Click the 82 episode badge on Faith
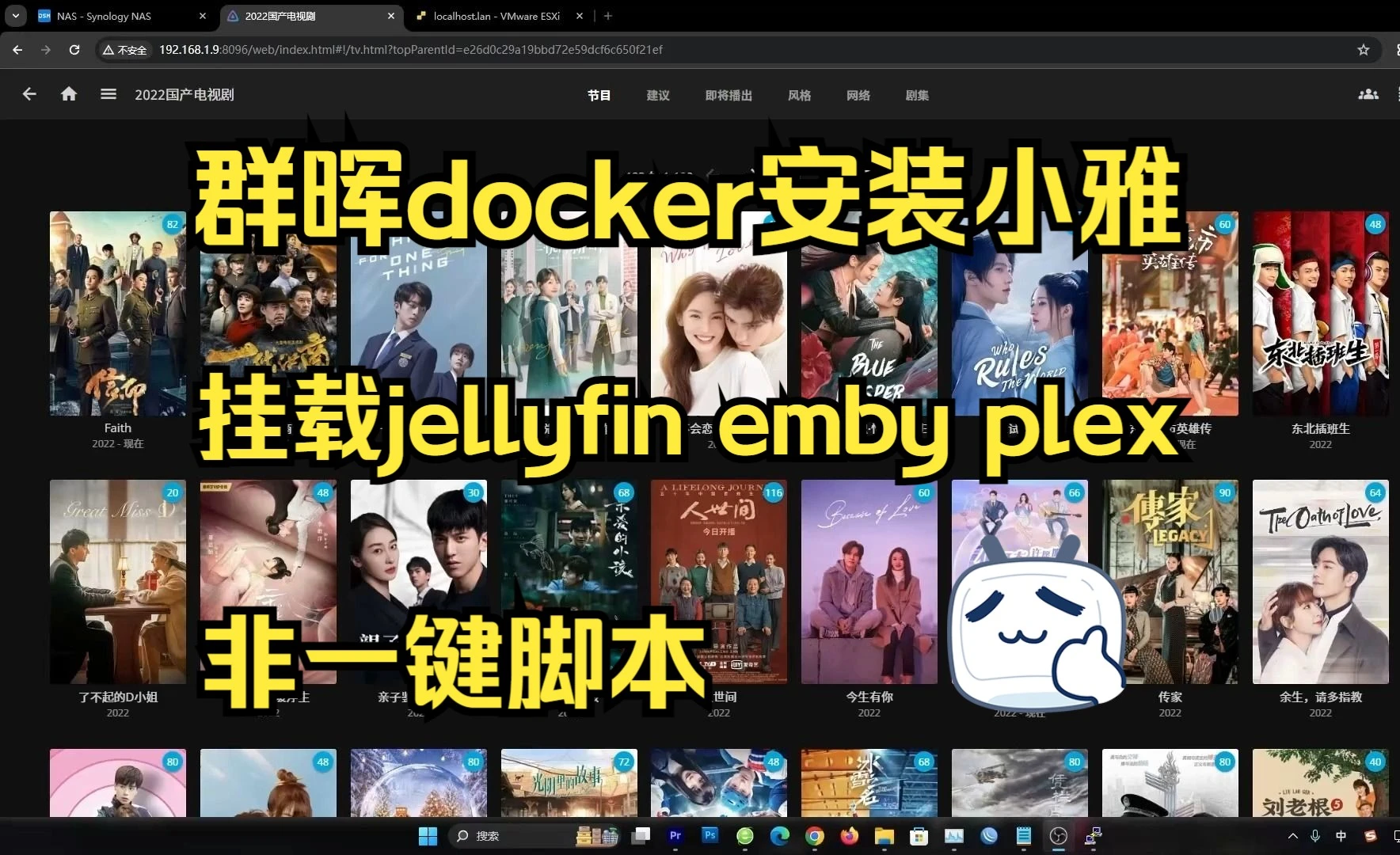 (x=173, y=224)
